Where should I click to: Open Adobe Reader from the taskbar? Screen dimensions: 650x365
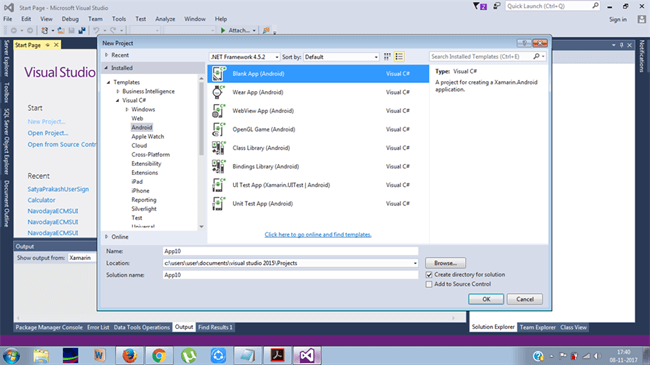pos(277,355)
